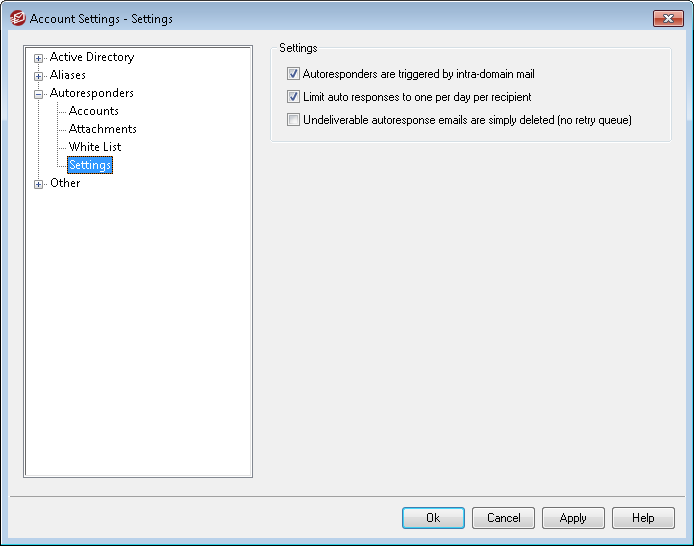
Task: Open Help for this dialog
Action: click(x=643, y=518)
